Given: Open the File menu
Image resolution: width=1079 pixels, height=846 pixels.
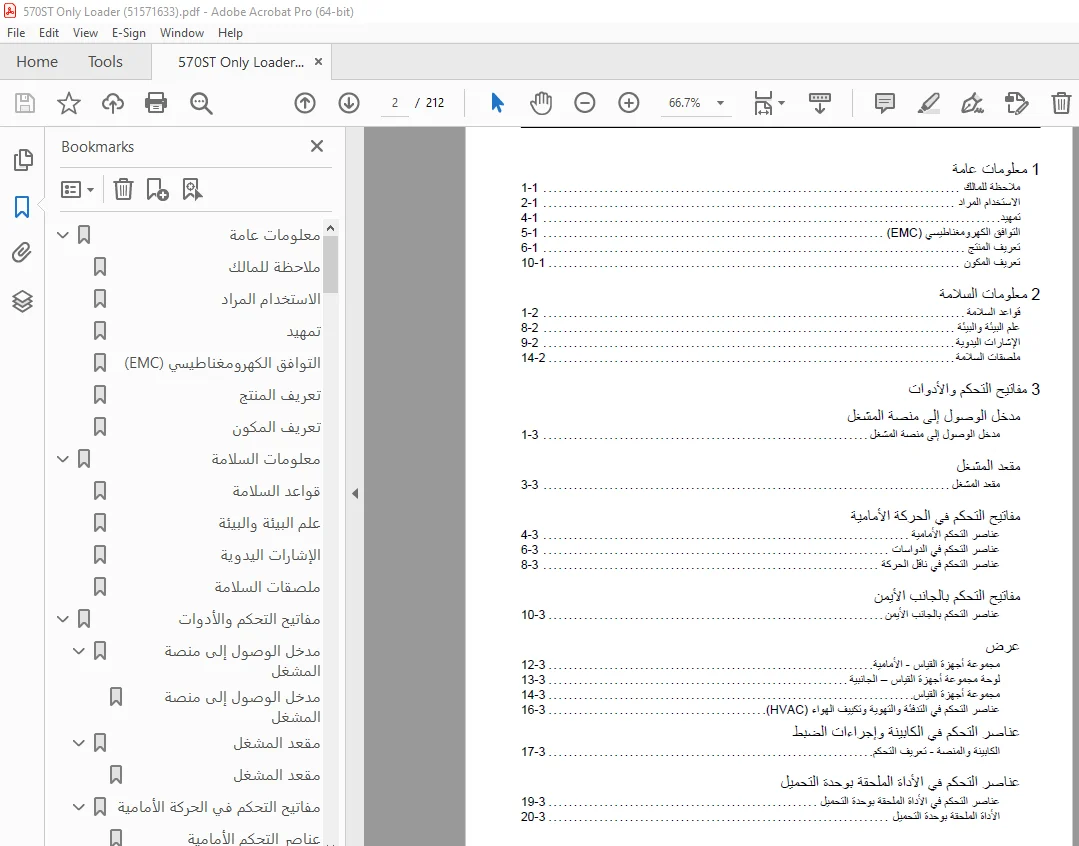Looking at the screenshot, I should tap(16, 32).
